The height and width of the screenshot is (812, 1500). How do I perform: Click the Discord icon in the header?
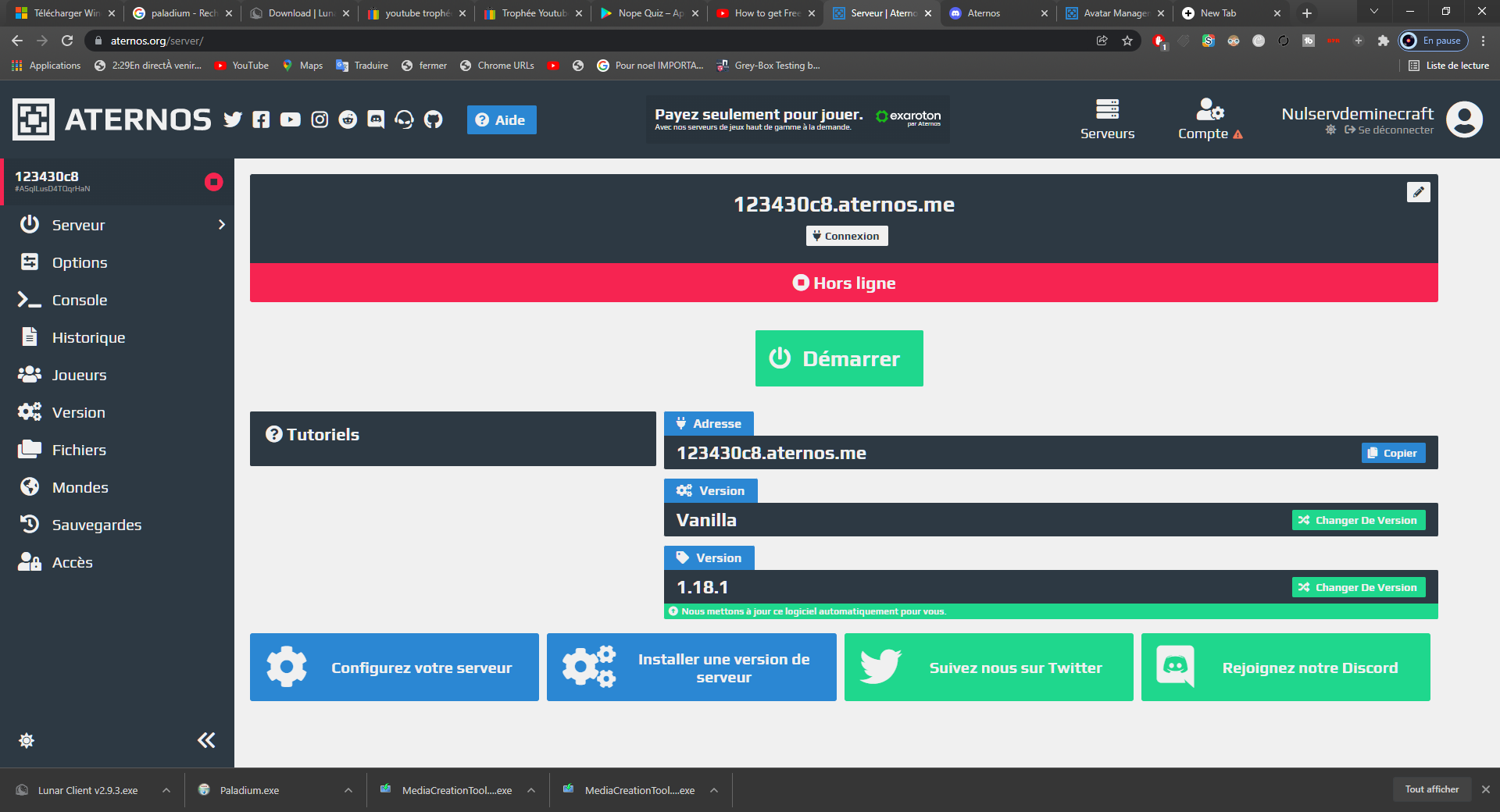point(376,119)
